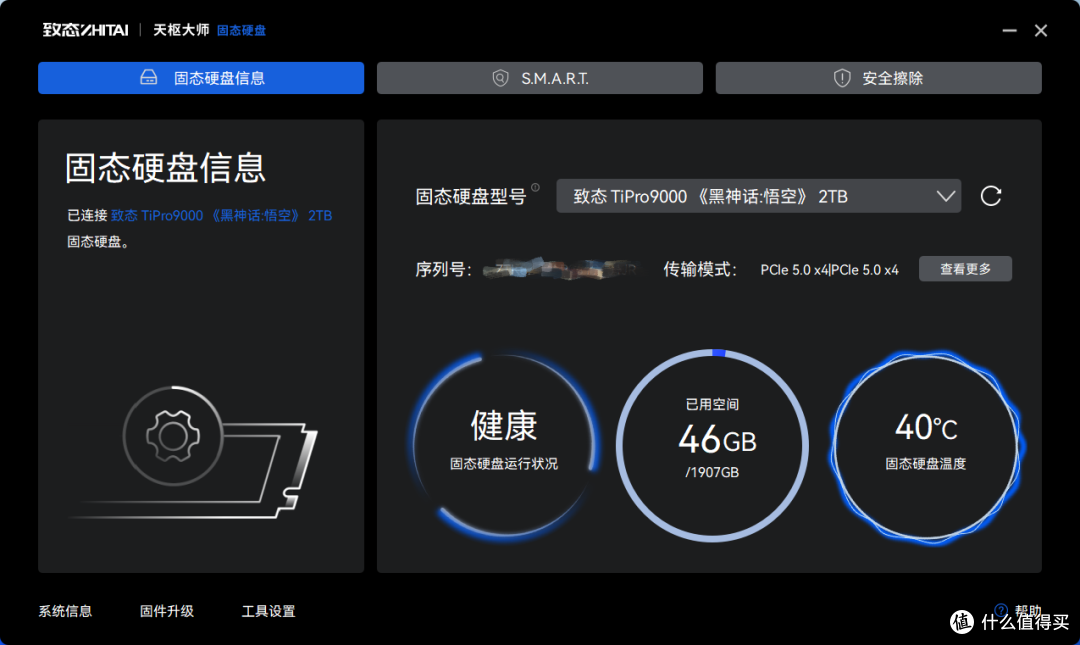Click the drive icon in 固态硬盘信息 tab
The width and height of the screenshot is (1080, 645).
pos(149,77)
